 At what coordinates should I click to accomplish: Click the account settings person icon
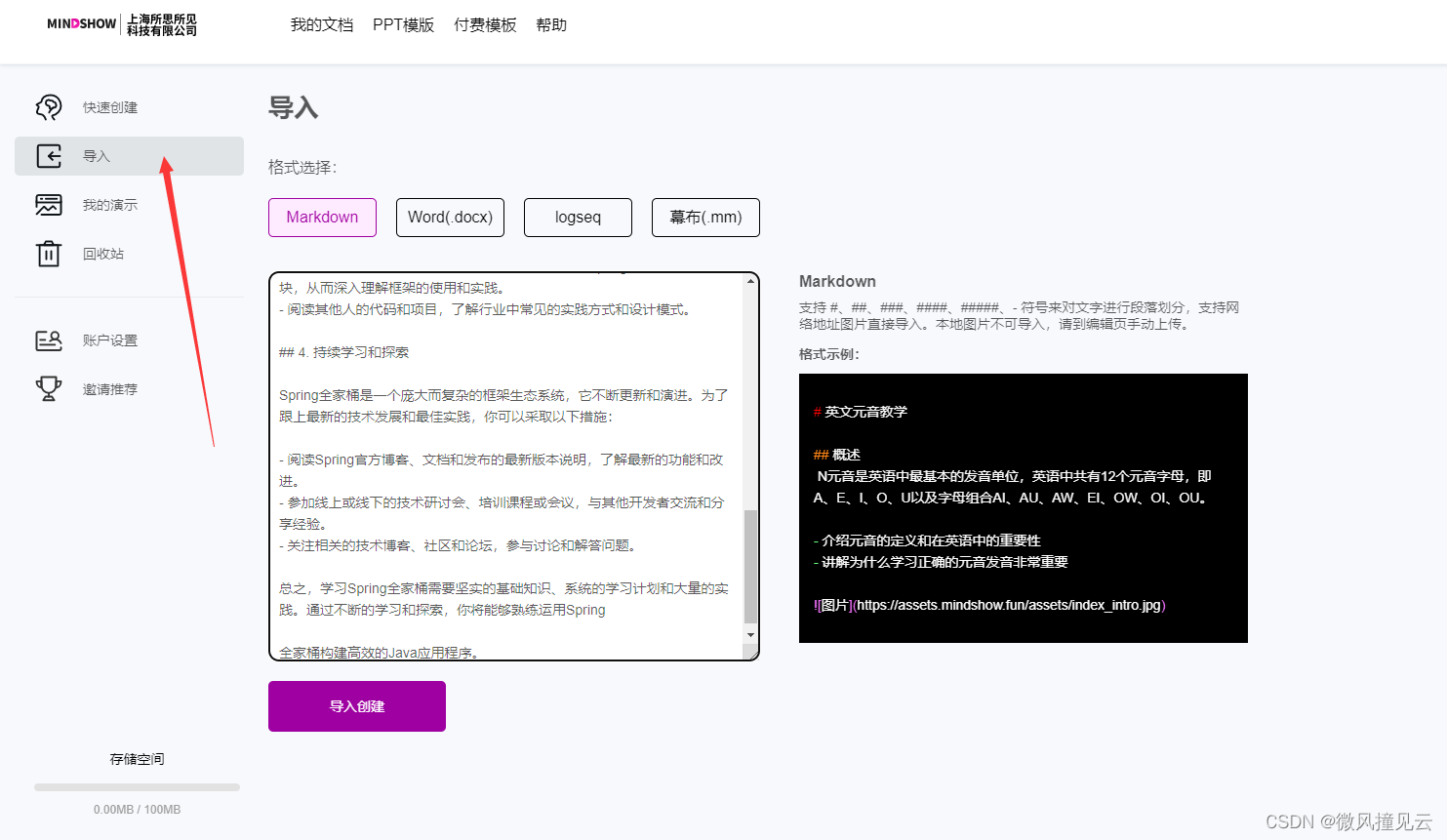coord(49,340)
